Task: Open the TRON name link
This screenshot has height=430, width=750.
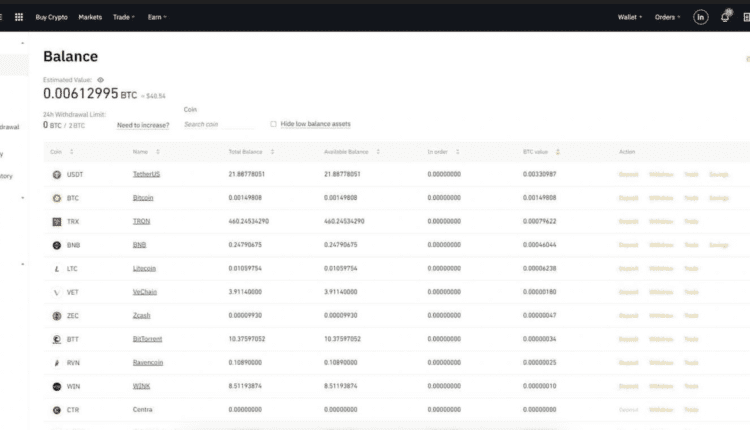Action: coord(141,221)
